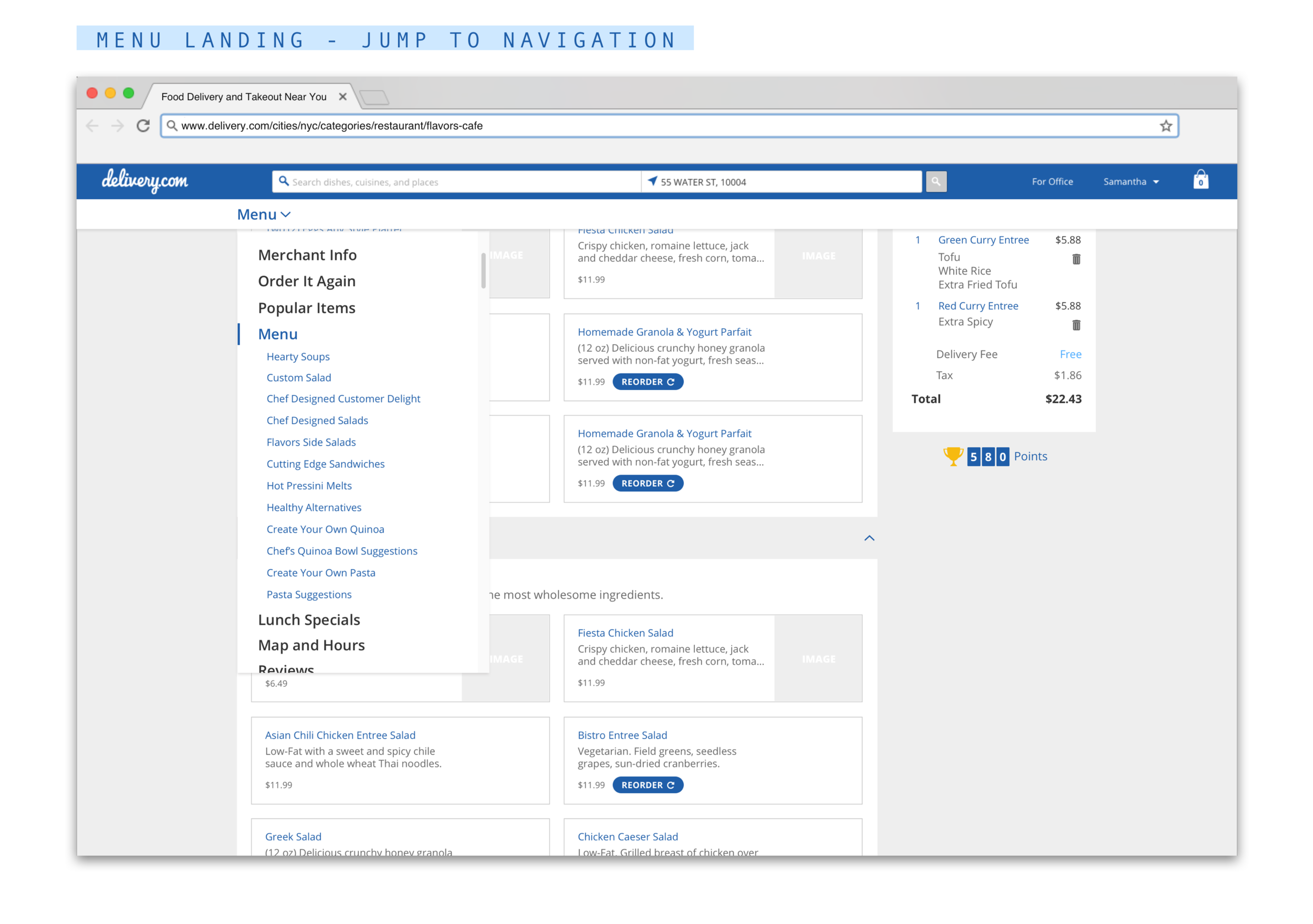
Task: Select Lunch Specials from the menu panel
Action: 309,619
